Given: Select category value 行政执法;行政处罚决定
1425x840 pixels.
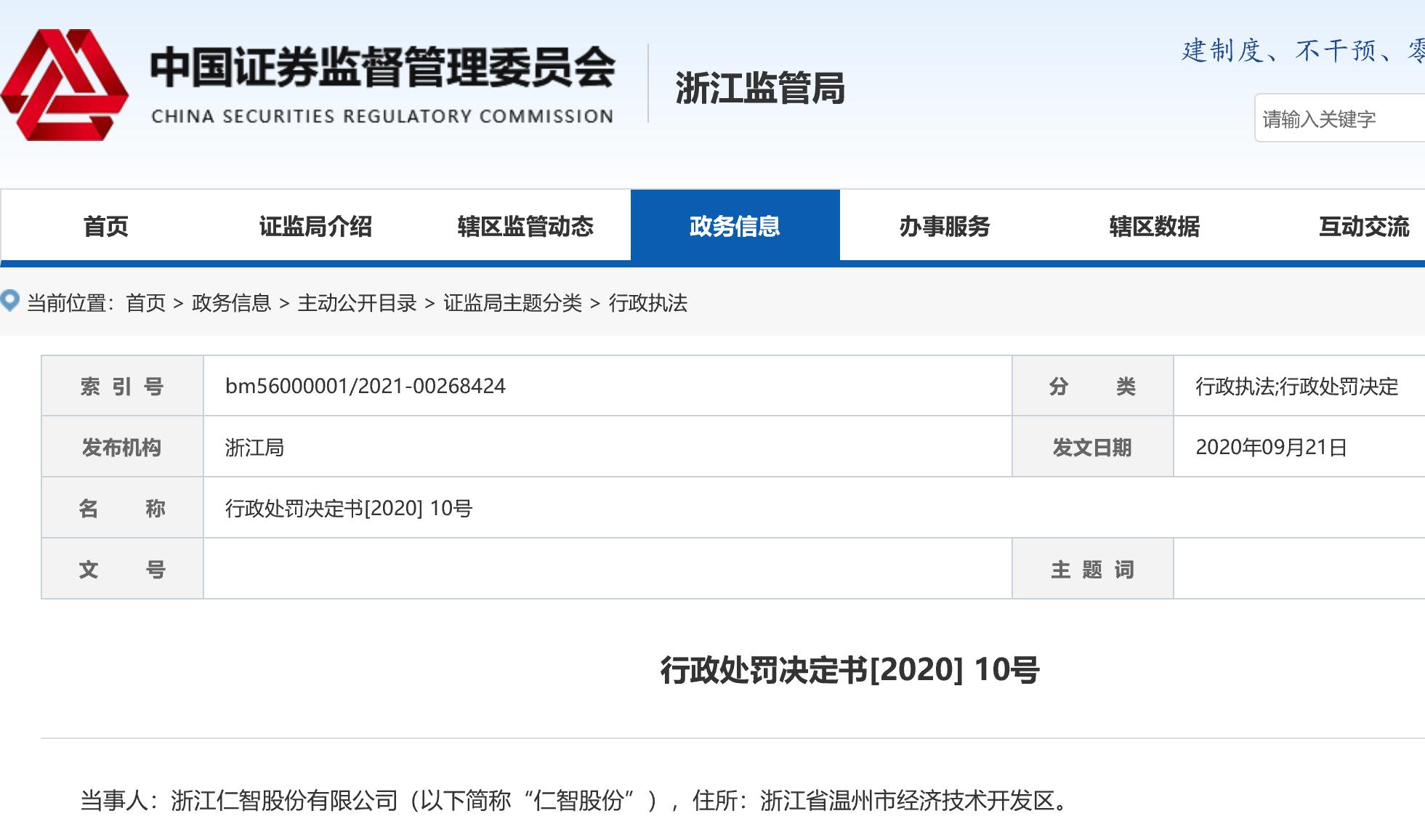Looking at the screenshot, I should tap(1297, 386).
